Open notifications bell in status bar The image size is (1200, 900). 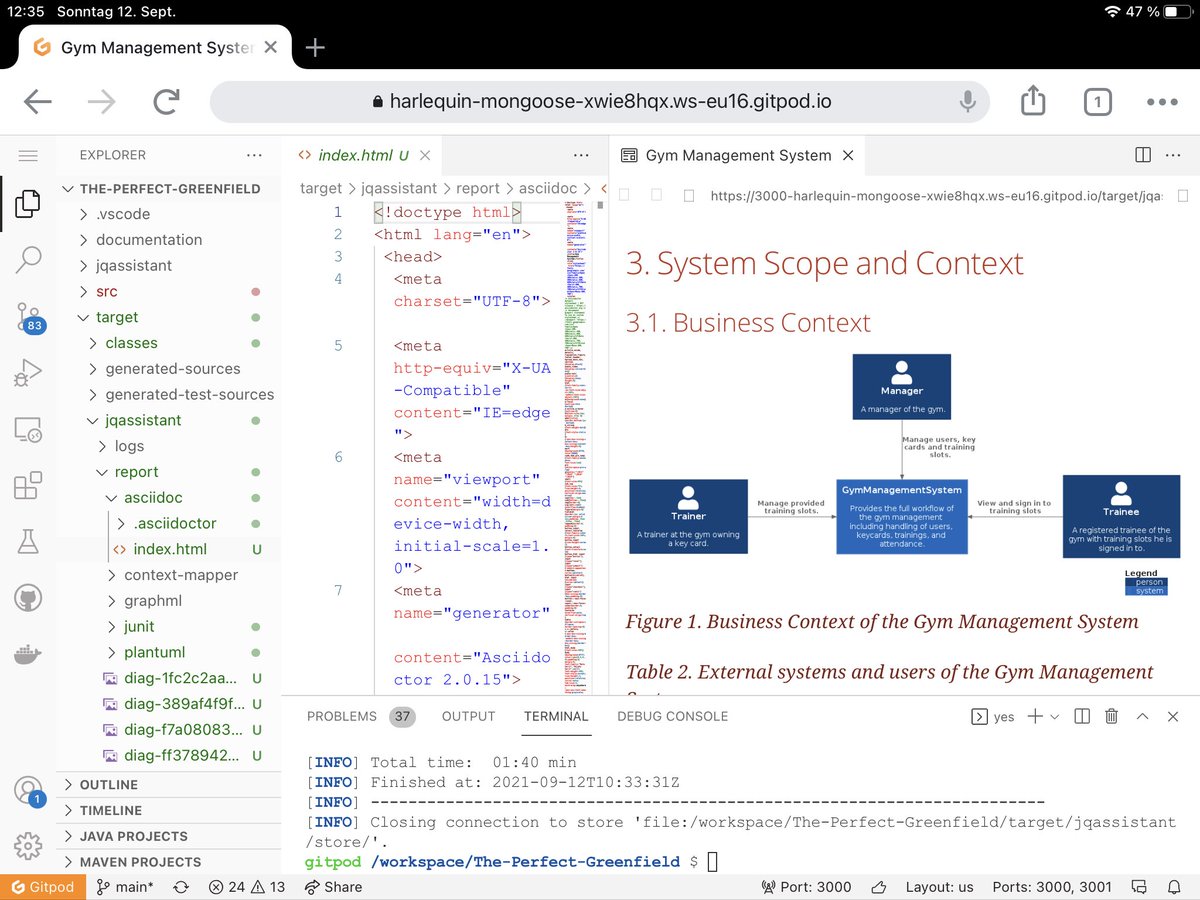pyautogui.click(x=1175, y=887)
